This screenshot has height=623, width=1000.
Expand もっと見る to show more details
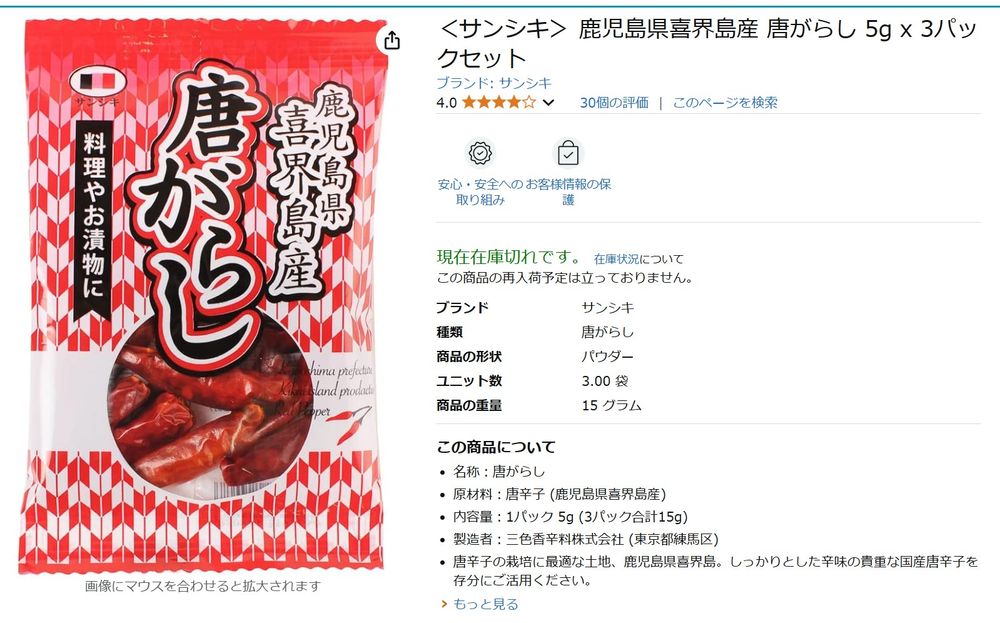[485, 603]
